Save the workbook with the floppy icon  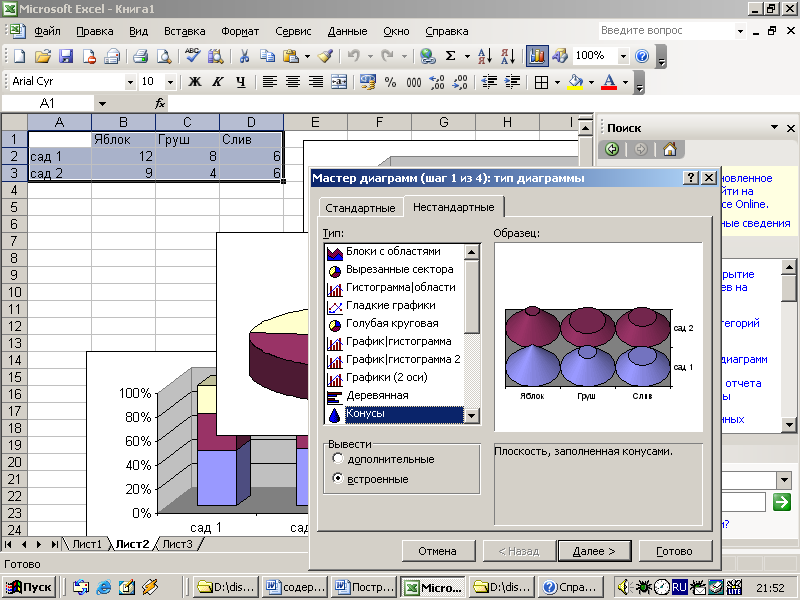click(66, 56)
